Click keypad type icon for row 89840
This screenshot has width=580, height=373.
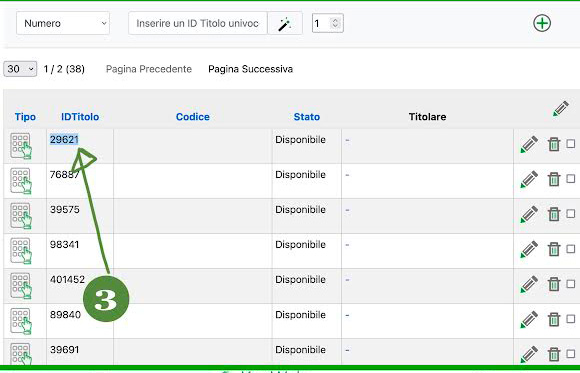tap(21, 321)
